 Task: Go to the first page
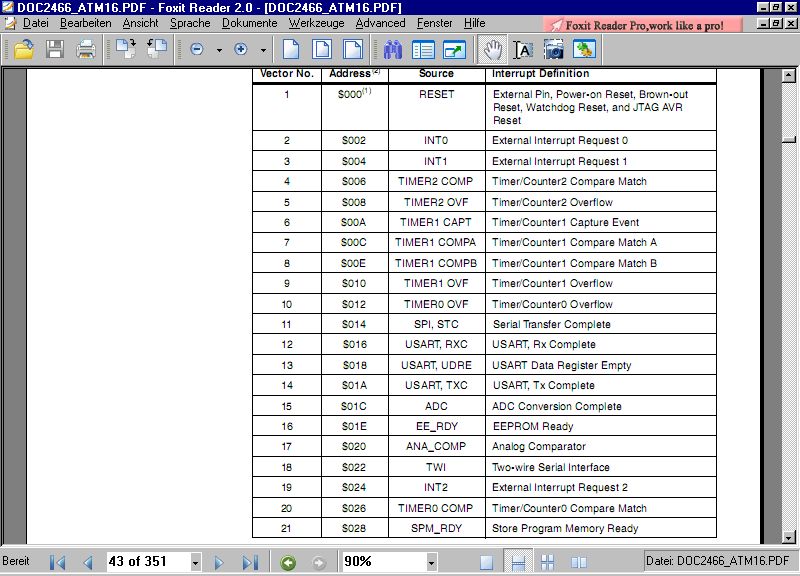57,562
